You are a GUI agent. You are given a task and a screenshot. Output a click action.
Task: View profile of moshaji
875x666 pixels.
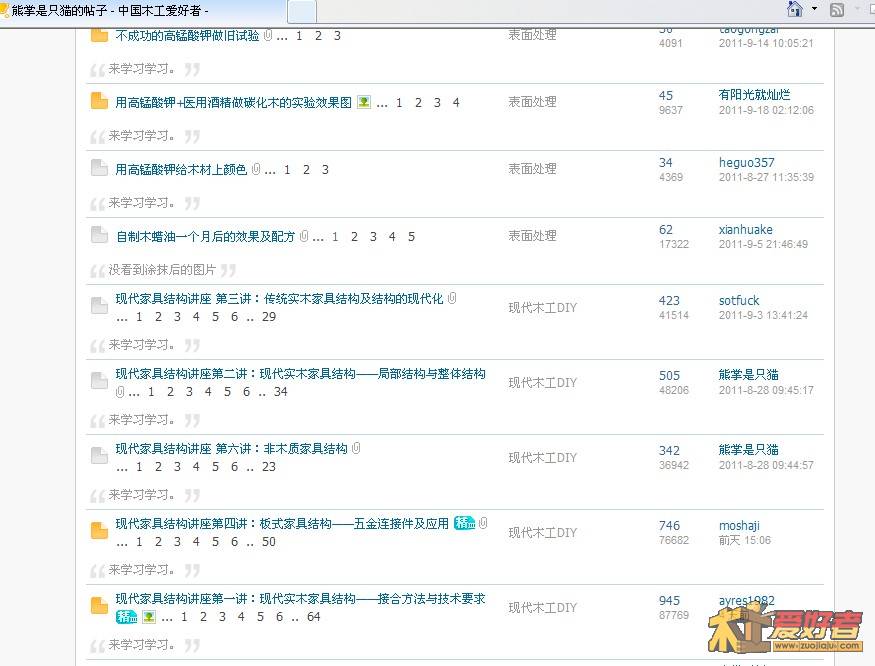tap(739, 525)
